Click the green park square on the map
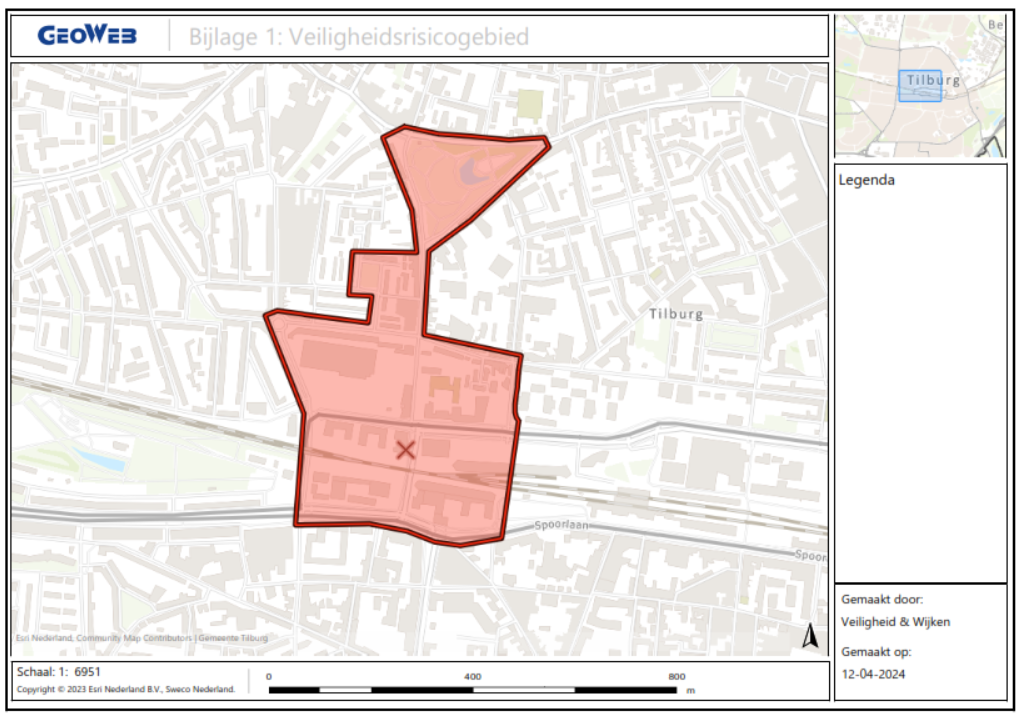 pyautogui.click(x=529, y=102)
